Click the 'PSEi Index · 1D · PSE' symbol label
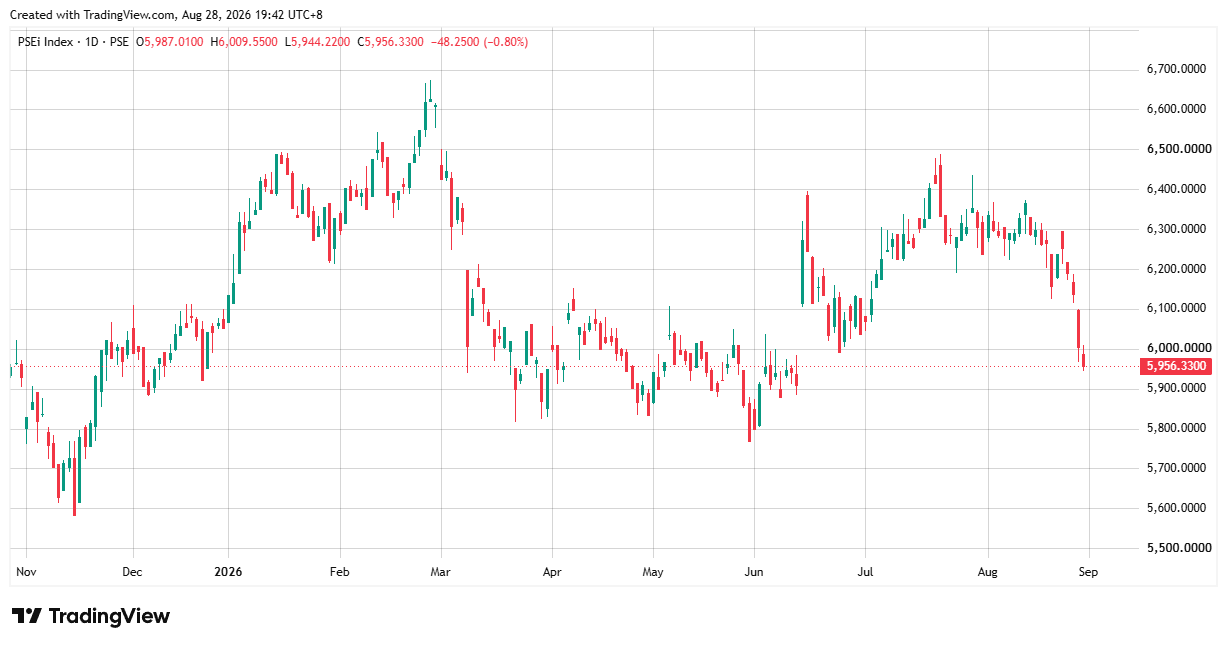Viewport: 1227px width, 646px height. click(x=74, y=42)
